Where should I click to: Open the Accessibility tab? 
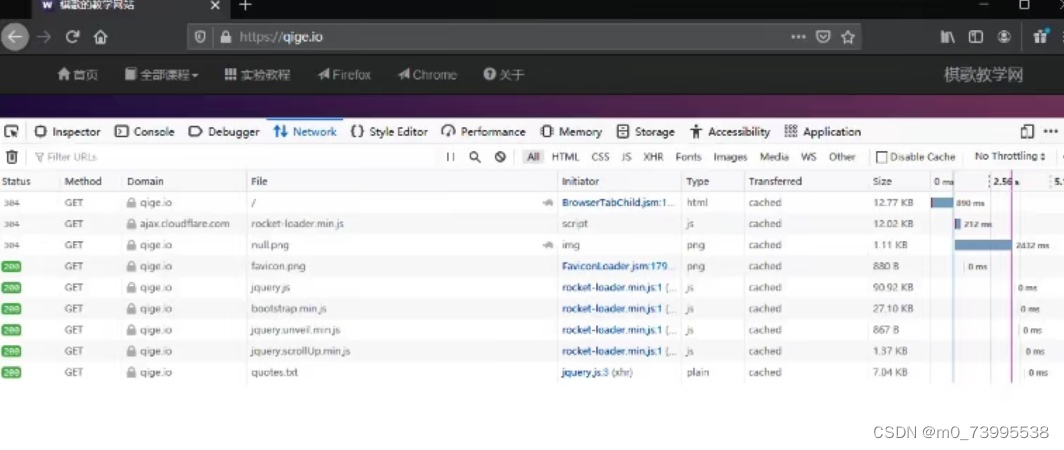tap(729, 132)
